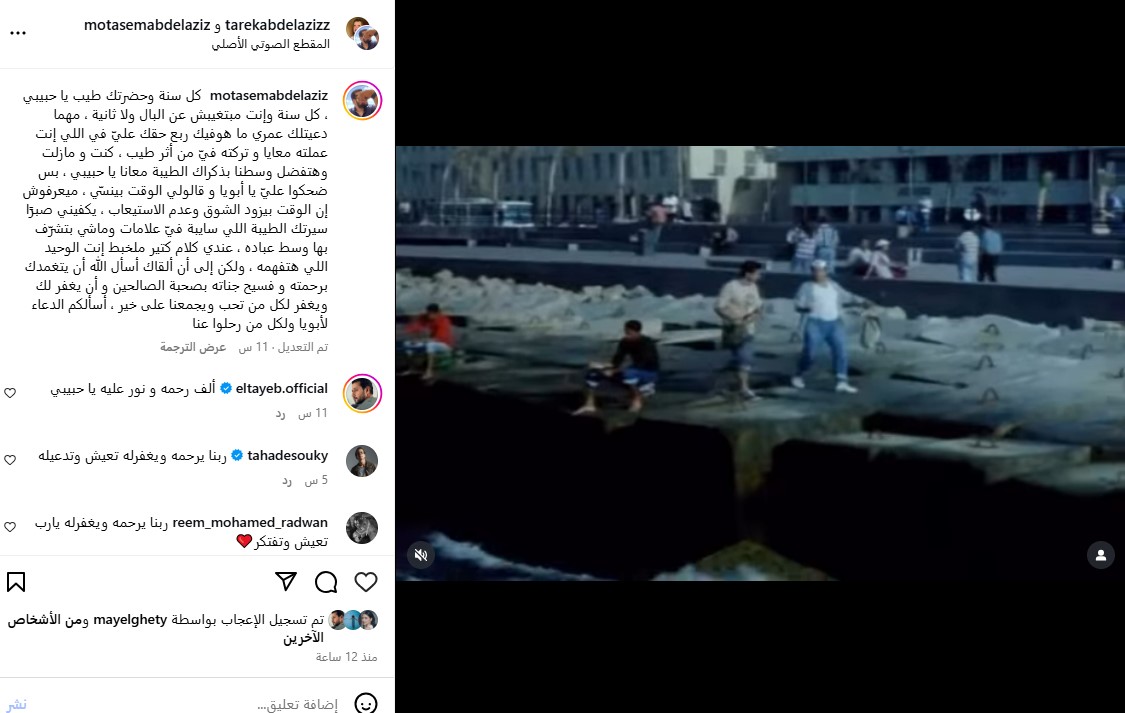Show translation via عرض الترجمة
The width and height of the screenshot is (1125, 713).
pyautogui.click(x=193, y=347)
